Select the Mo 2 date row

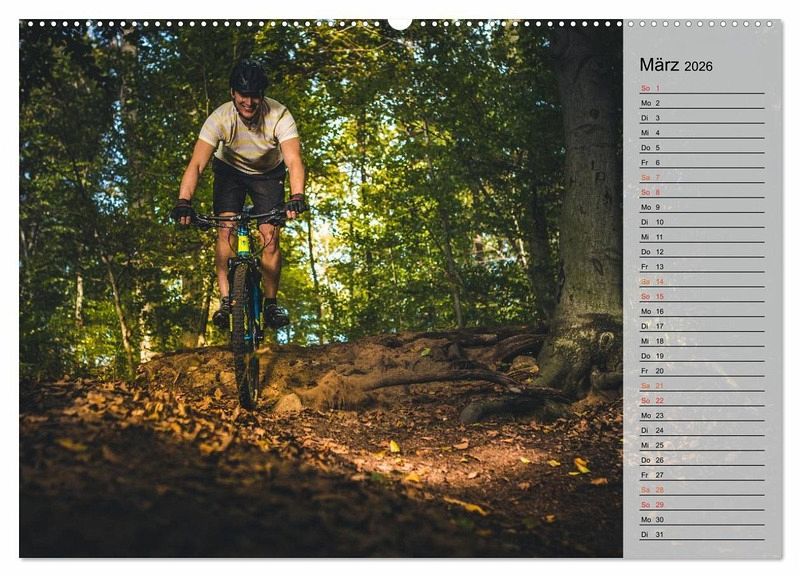pos(702,103)
